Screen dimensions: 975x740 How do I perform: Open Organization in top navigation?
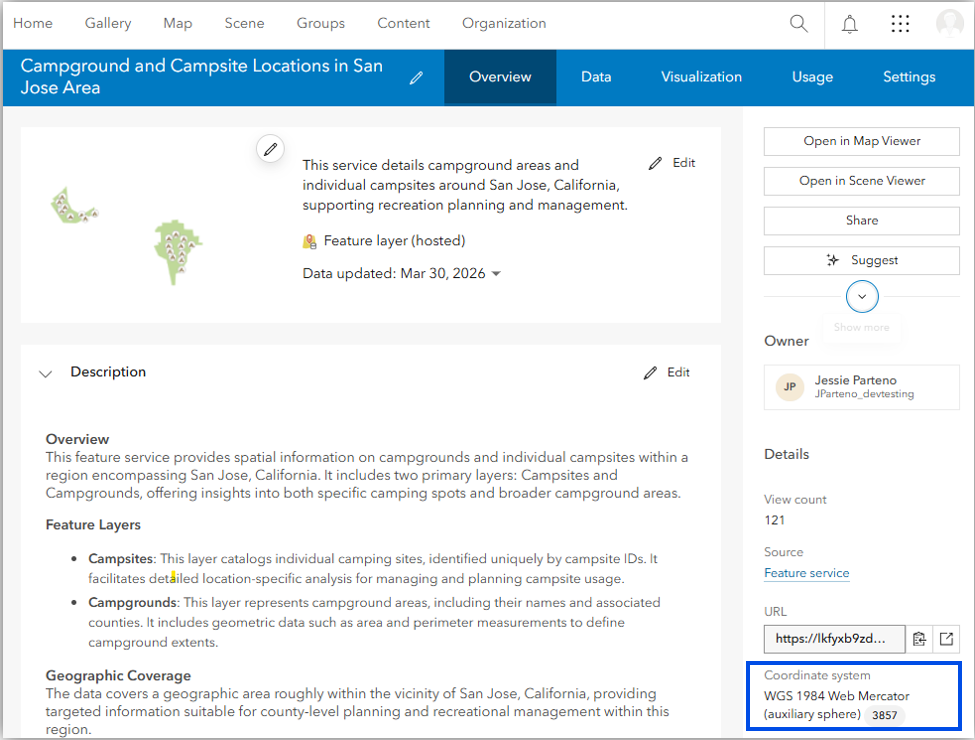[504, 24]
